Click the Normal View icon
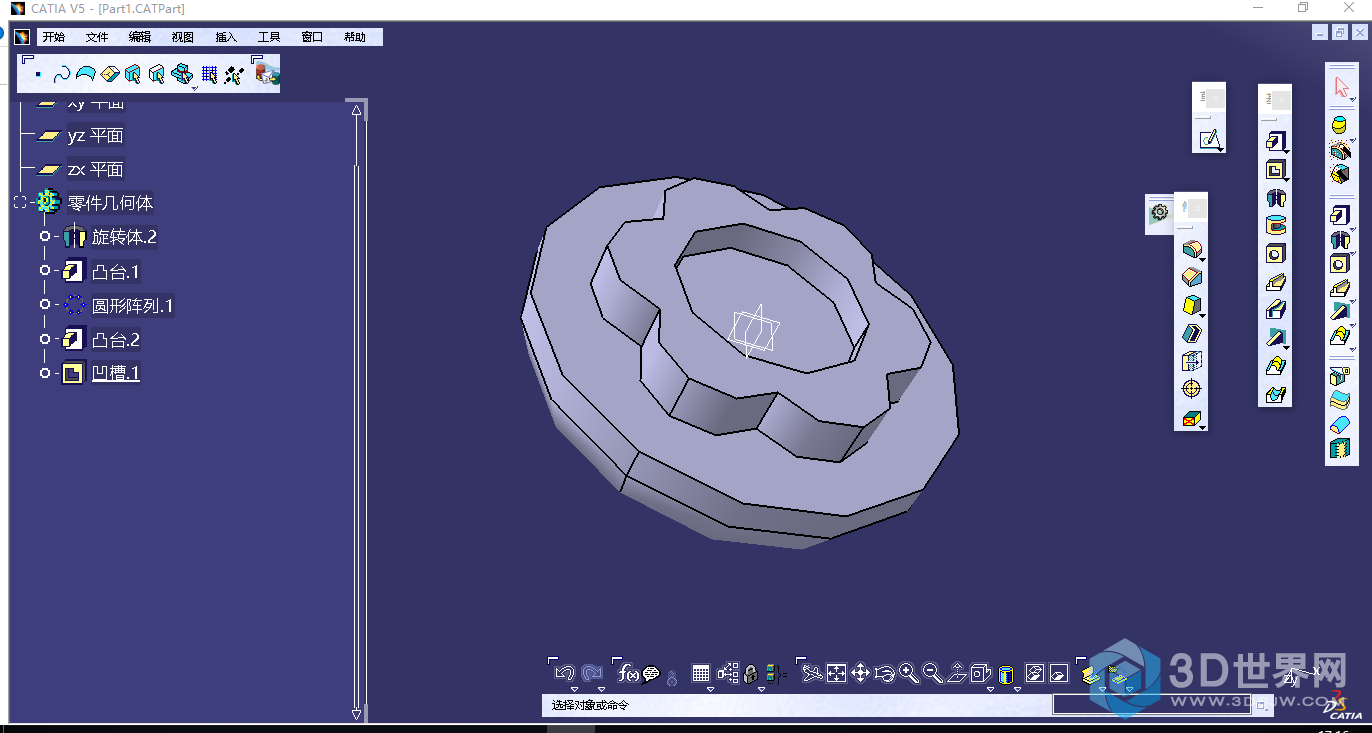Image resolution: width=1372 pixels, height=733 pixels. pos(957,673)
